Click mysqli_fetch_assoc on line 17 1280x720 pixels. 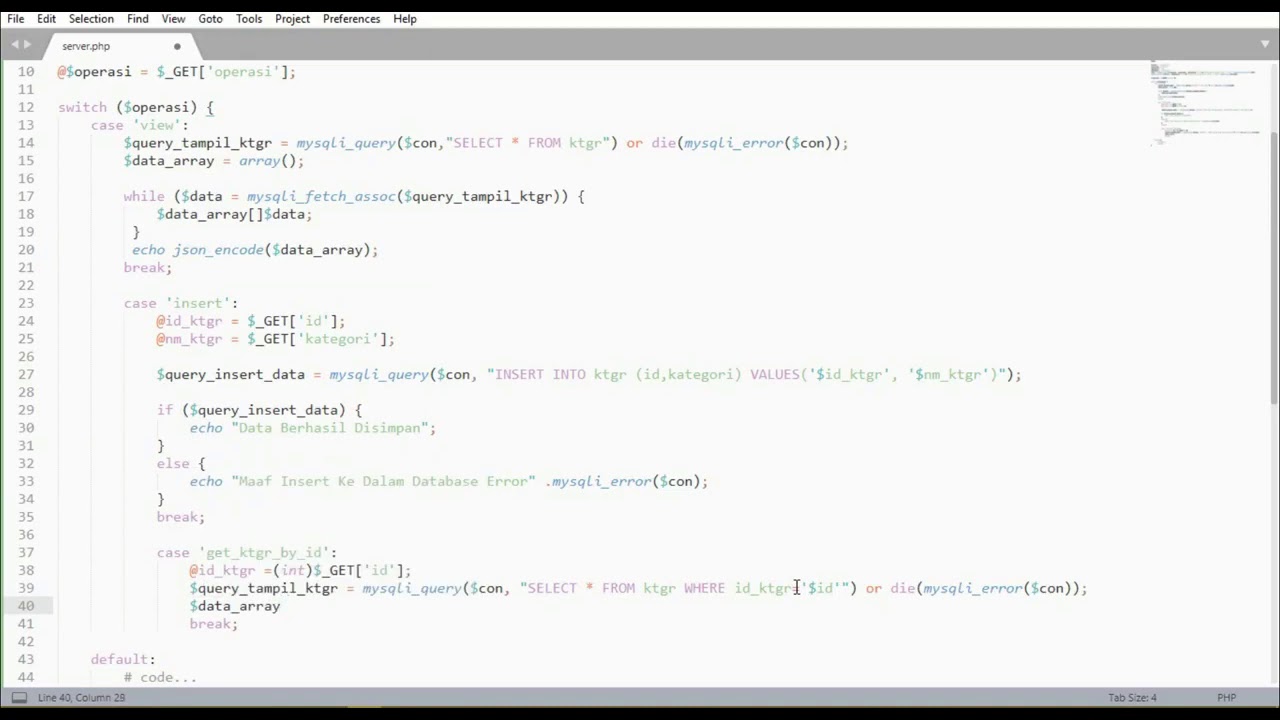click(x=321, y=196)
